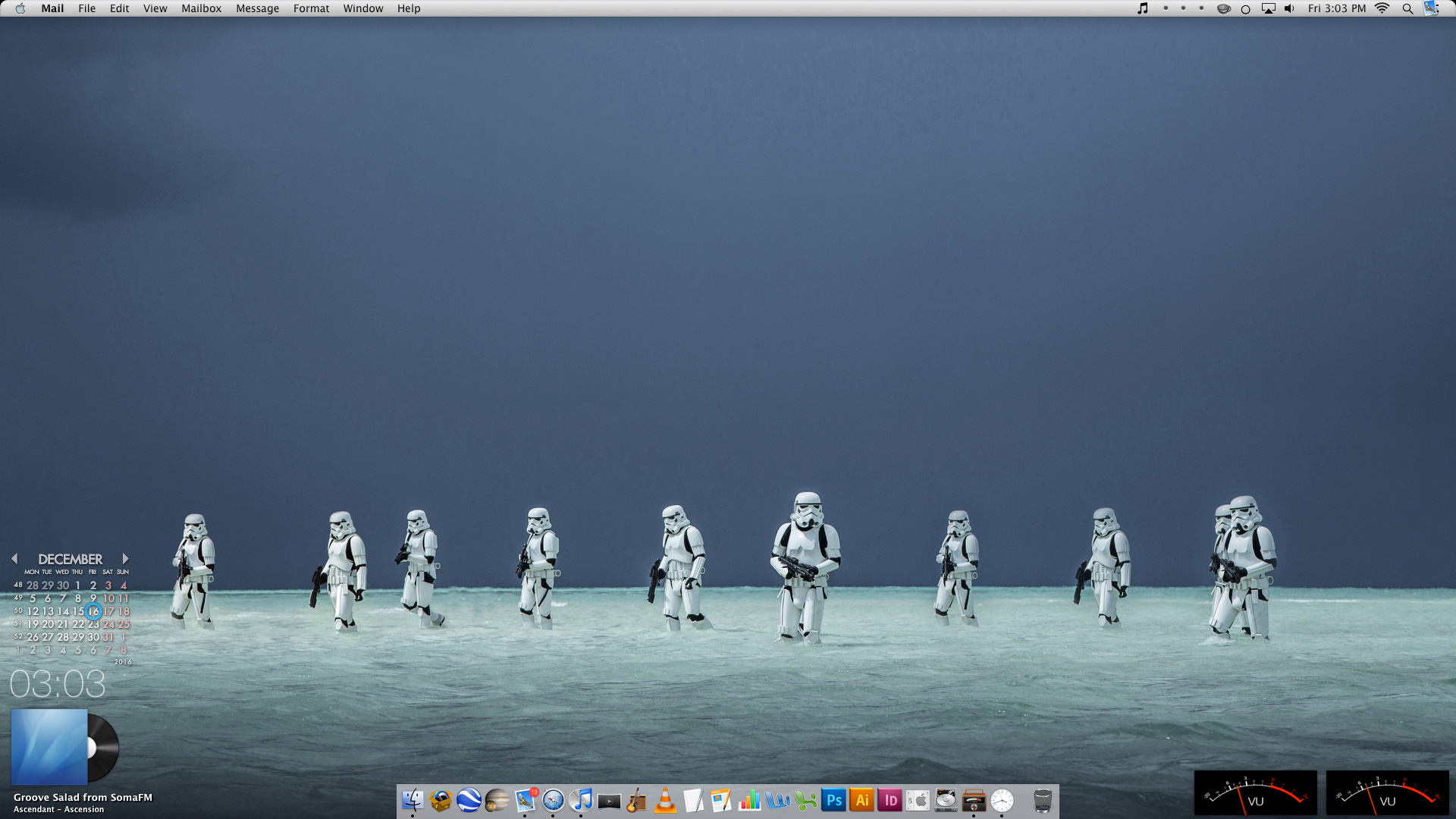
Task: Launch Numbers chart icon in dock
Action: (749, 800)
